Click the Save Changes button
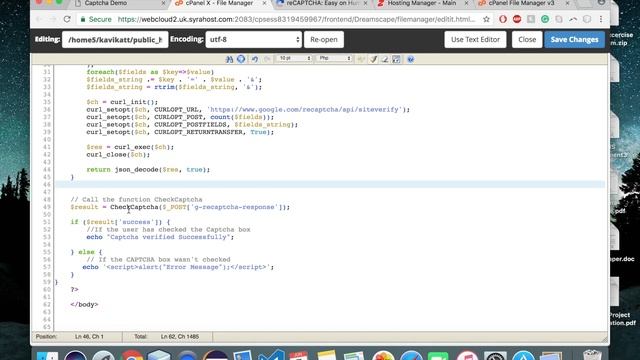 click(x=574, y=40)
